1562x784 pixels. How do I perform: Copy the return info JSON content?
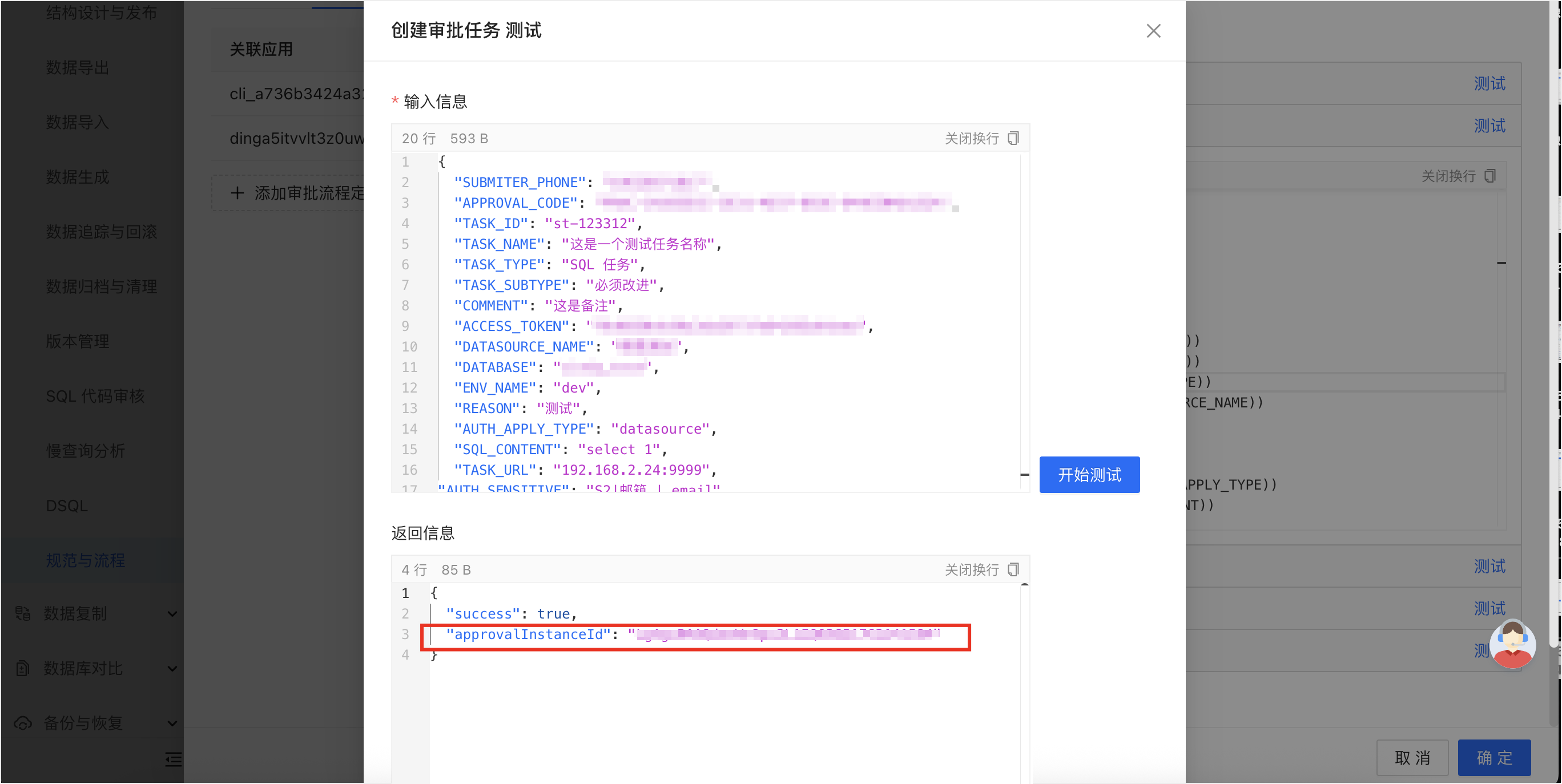tap(1013, 569)
